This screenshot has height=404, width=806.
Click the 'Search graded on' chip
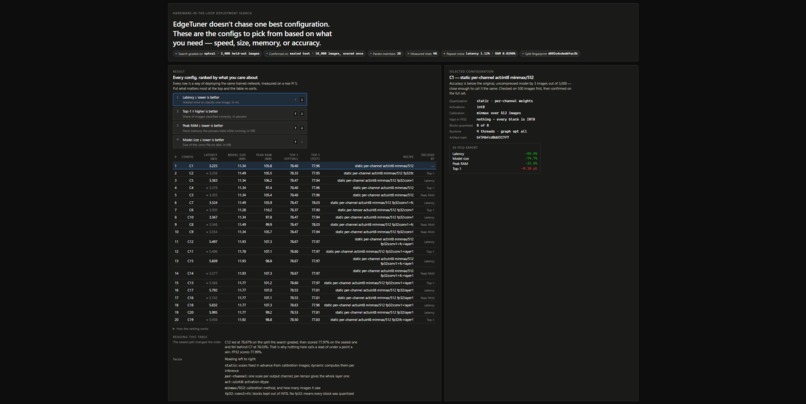point(217,53)
